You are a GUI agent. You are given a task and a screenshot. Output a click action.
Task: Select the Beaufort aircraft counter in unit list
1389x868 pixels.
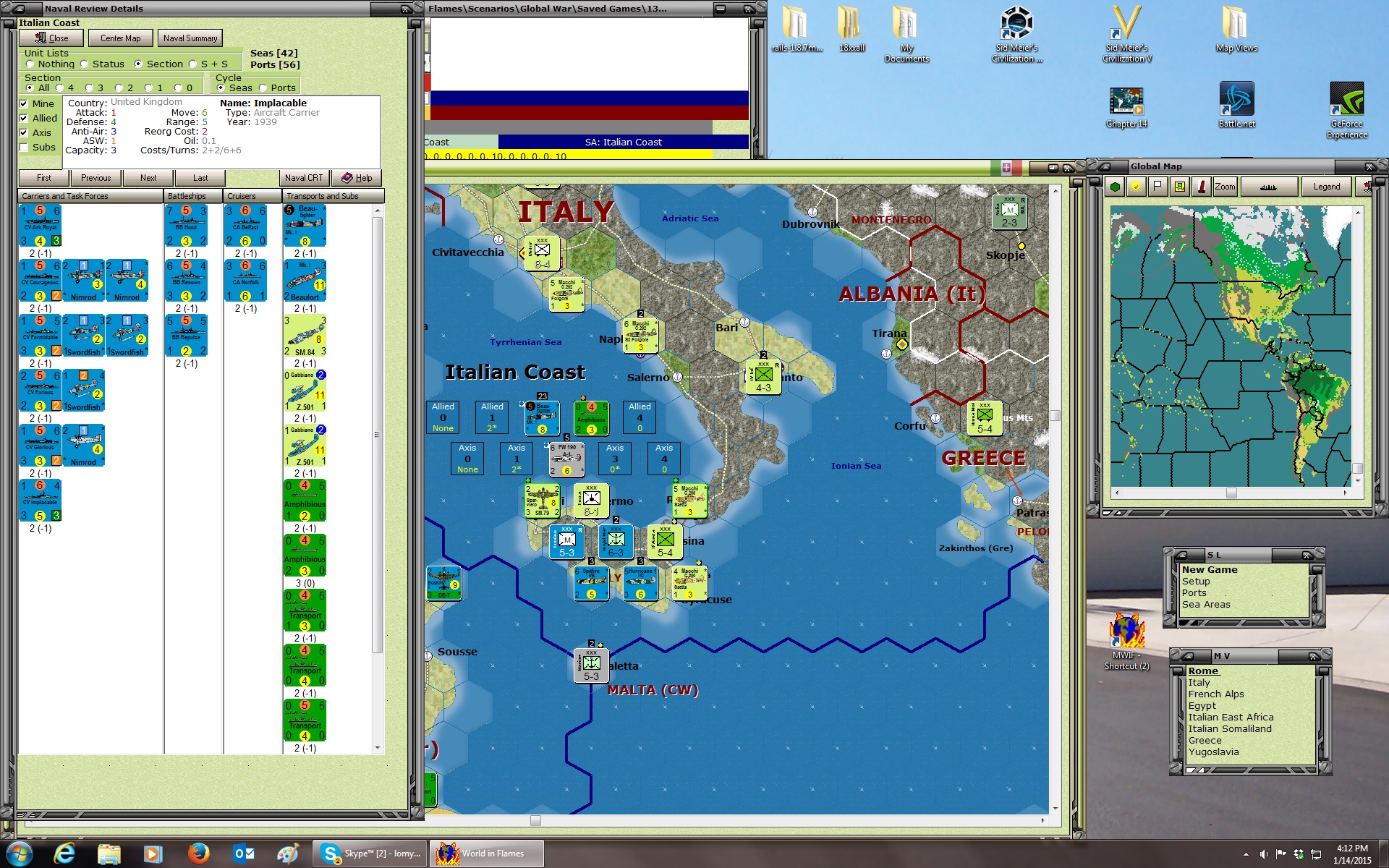[x=305, y=281]
